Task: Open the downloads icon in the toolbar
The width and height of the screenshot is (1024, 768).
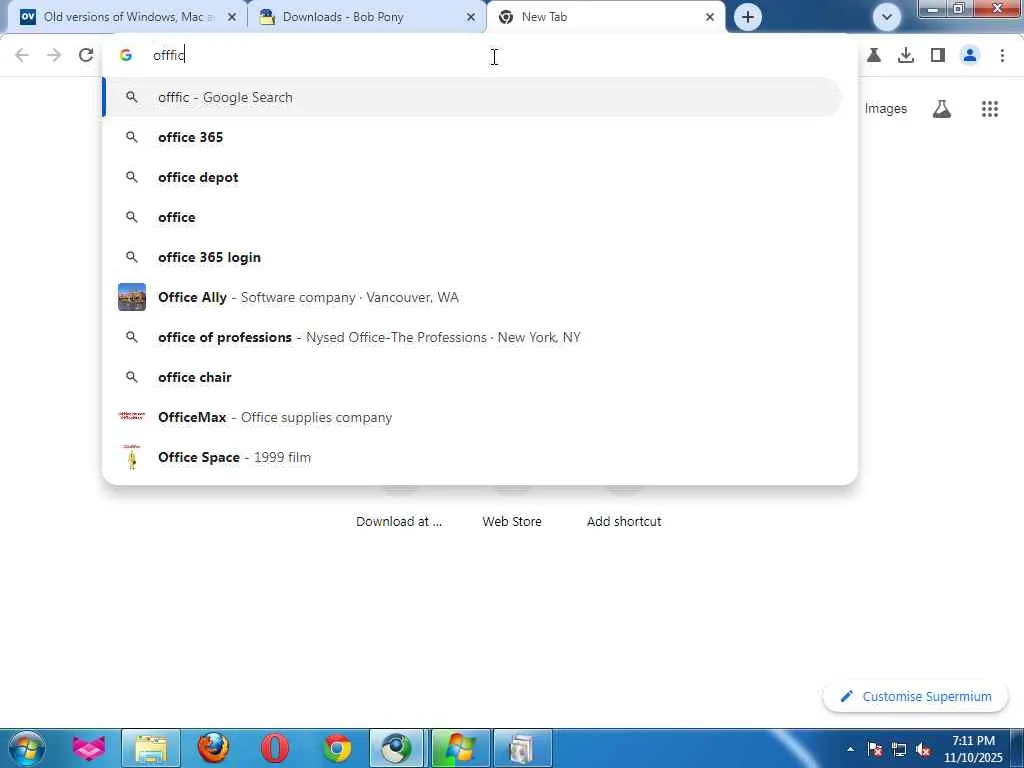Action: (x=906, y=56)
